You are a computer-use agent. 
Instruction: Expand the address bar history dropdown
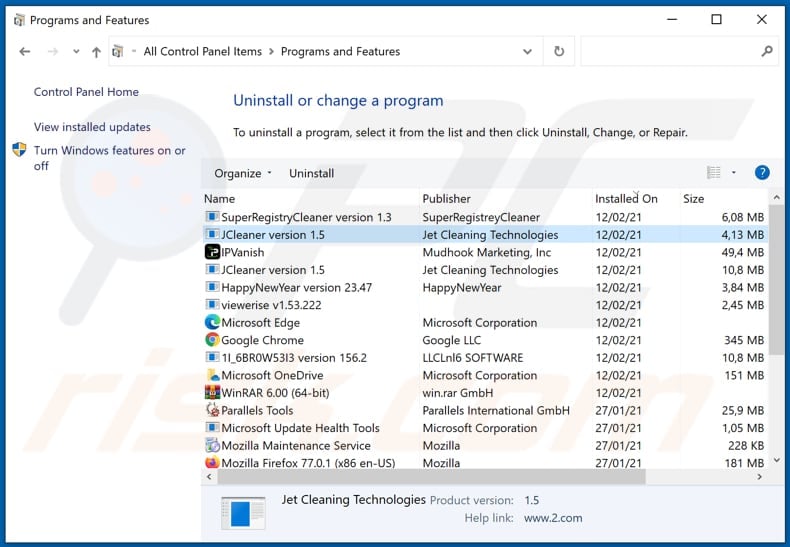point(527,51)
